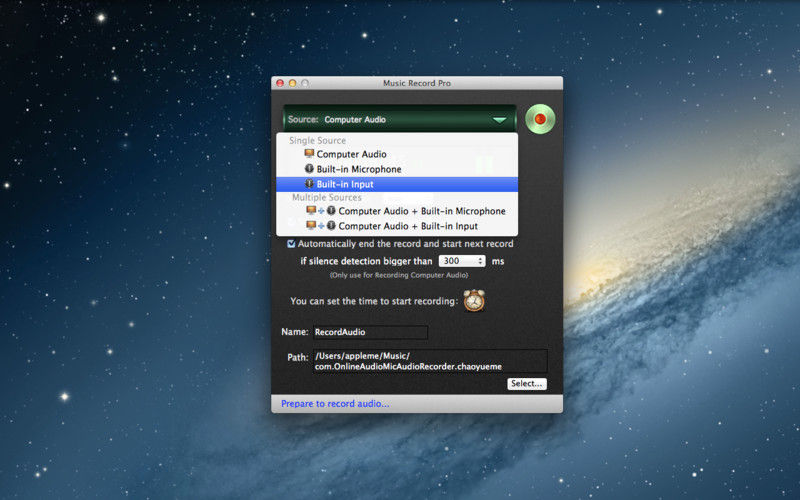This screenshot has height=500, width=800.
Task: Pick Computer Audio + Built-in Input
Action: click(x=397, y=226)
